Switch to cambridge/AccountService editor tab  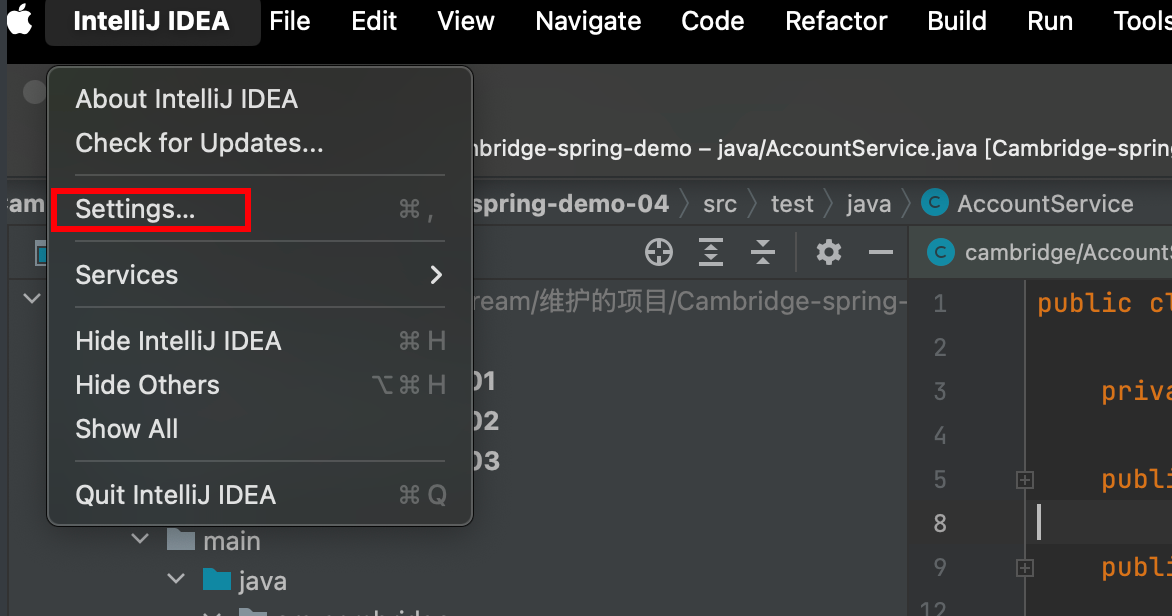[1050, 253]
